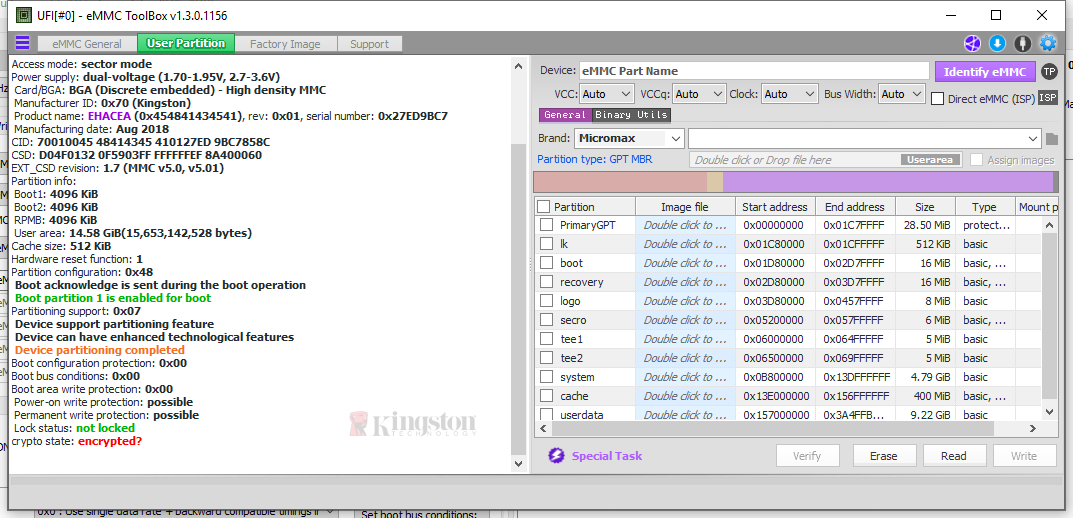Screen dimensions: 1073x518
Task: Check the logo partition checkbox
Action: pos(546,301)
